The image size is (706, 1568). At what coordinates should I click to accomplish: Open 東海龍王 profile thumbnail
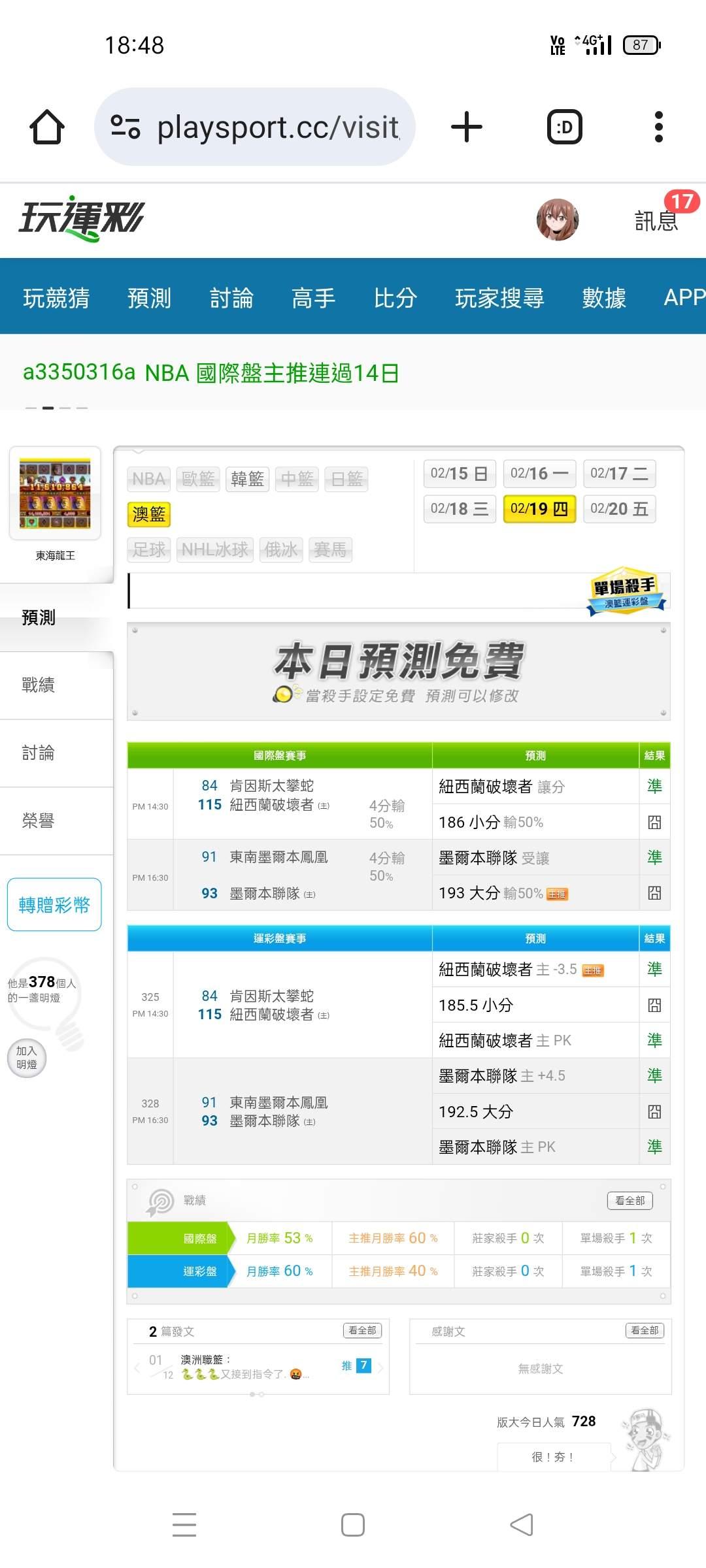pos(55,493)
